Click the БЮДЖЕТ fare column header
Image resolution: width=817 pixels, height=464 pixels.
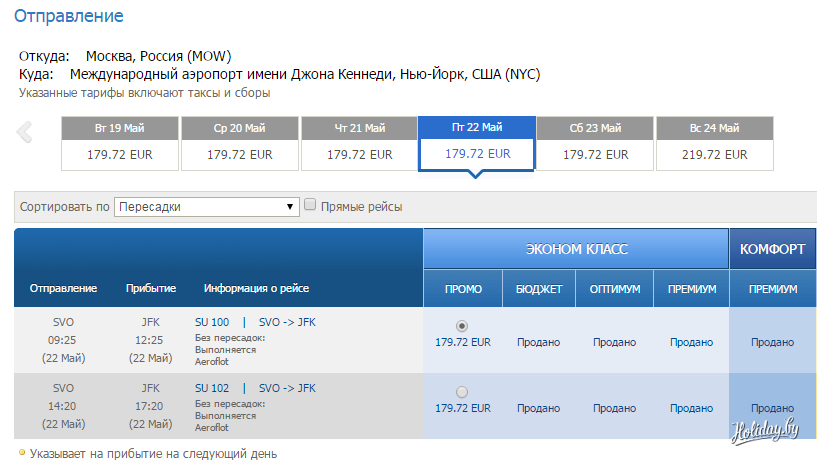click(539, 289)
